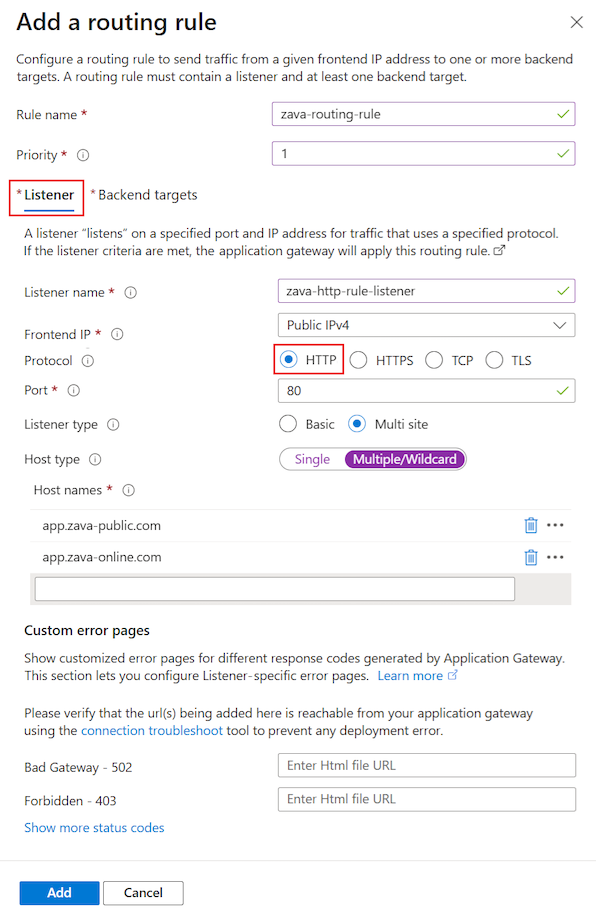Select the Basic listener type
This screenshot has height=916, width=596.
point(290,424)
